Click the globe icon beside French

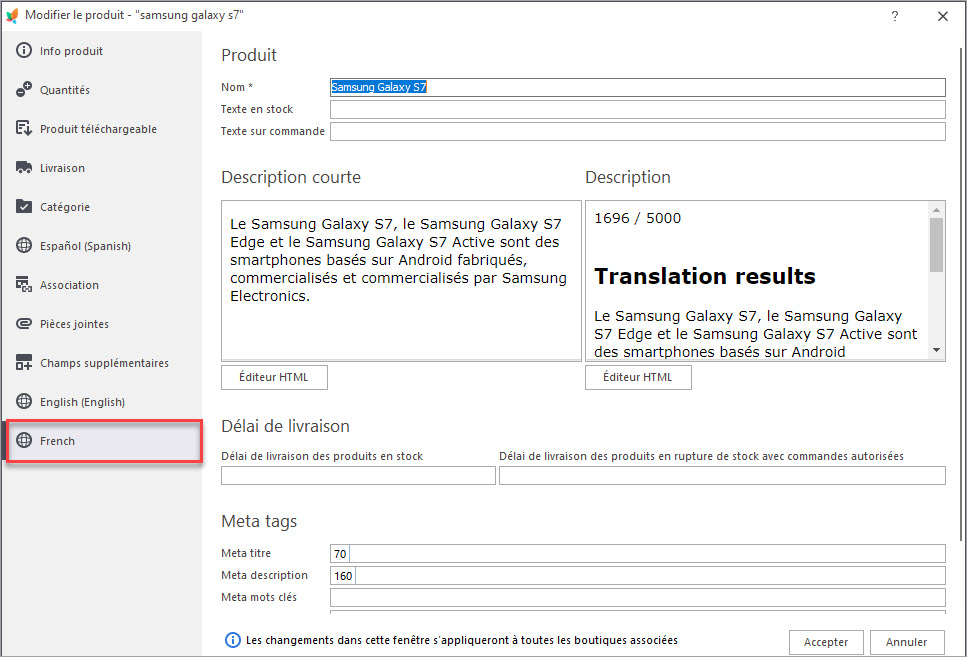[x=24, y=440]
